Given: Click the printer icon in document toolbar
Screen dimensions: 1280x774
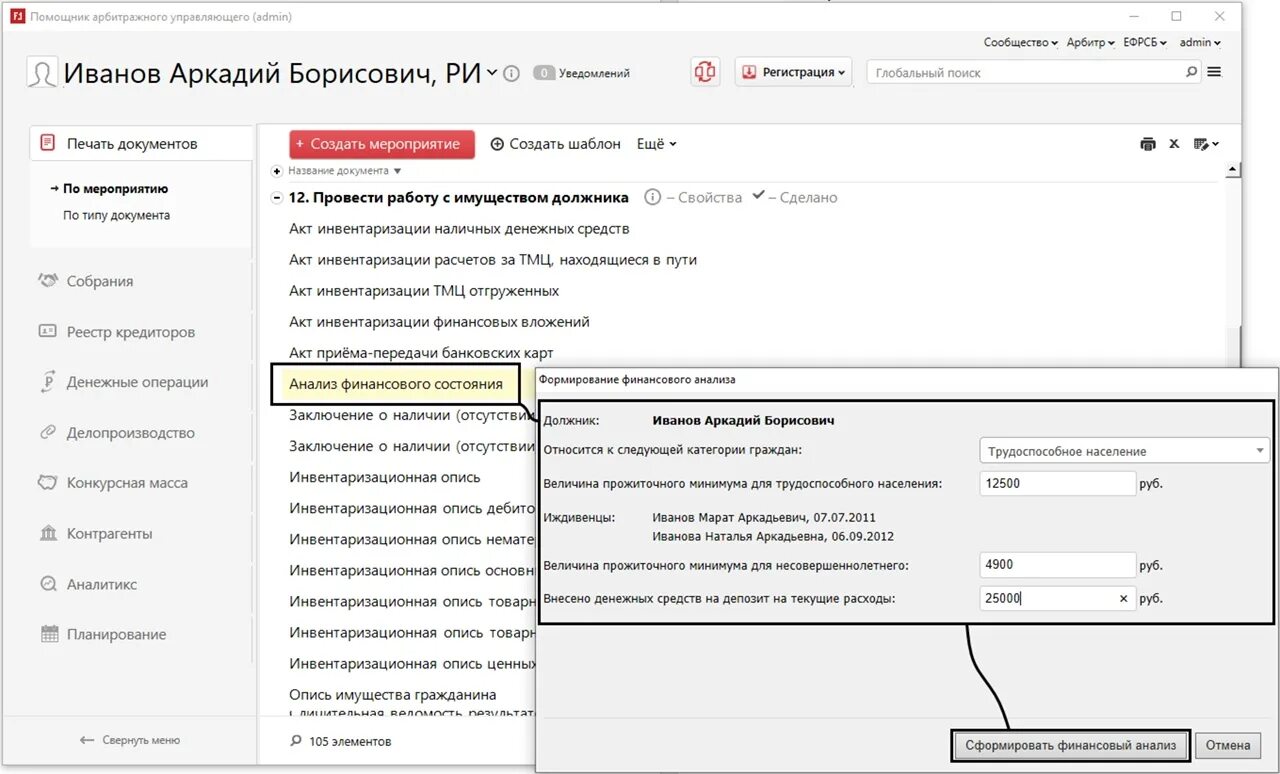Looking at the screenshot, I should (1148, 144).
